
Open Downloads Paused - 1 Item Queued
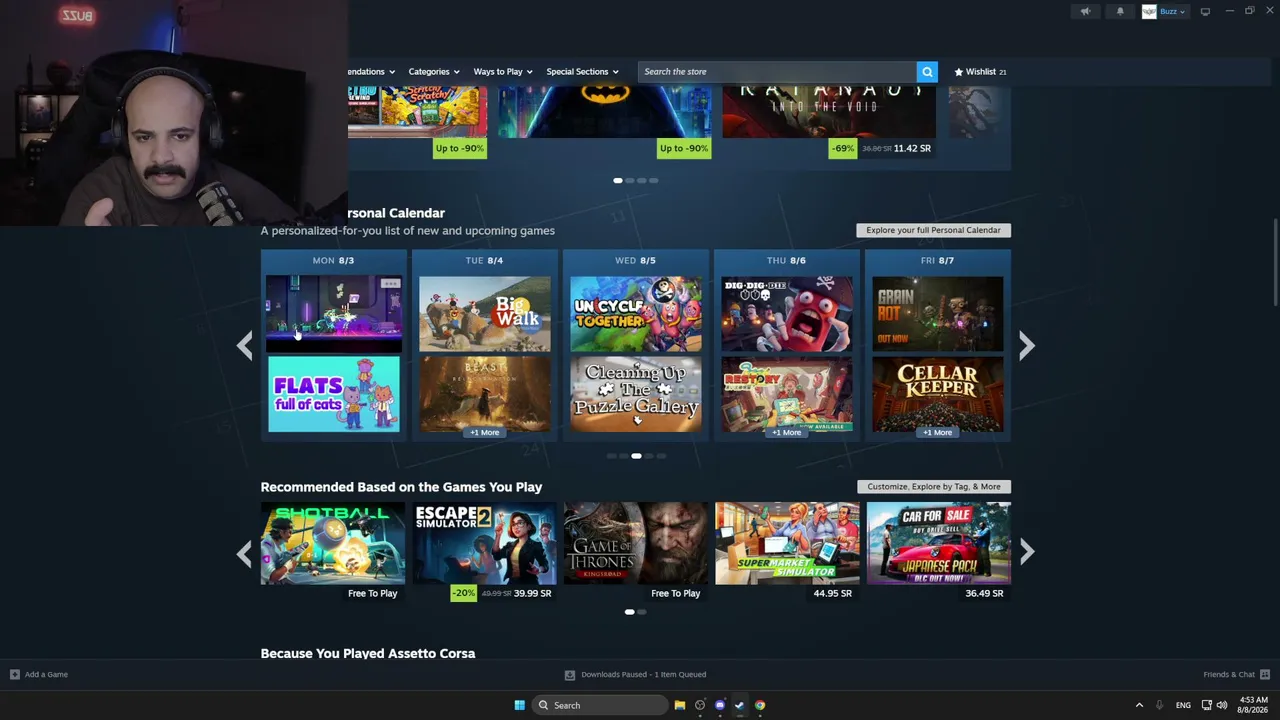click(643, 674)
